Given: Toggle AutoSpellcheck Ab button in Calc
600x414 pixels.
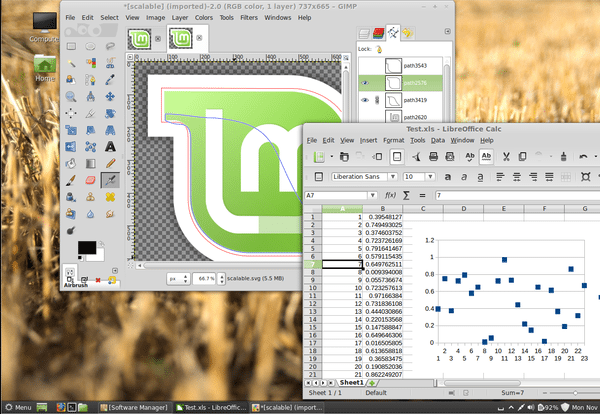Looking at the screenshot, I should coord(486,156).
